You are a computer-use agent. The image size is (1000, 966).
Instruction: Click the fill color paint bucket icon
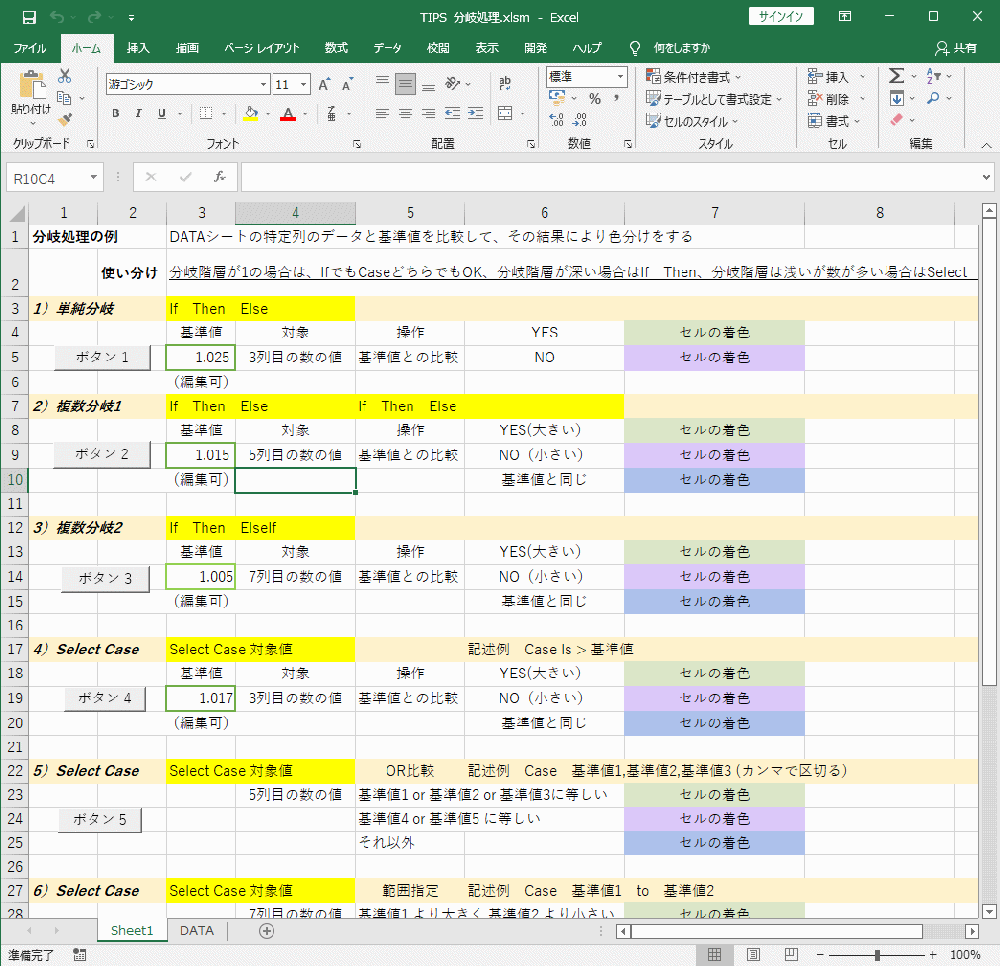tap(251, 113)
